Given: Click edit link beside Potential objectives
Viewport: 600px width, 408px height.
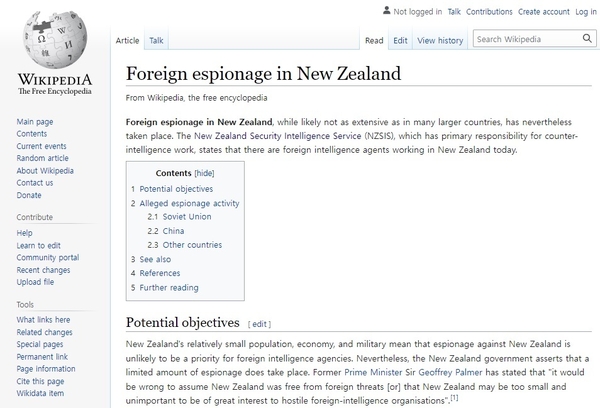Looking at the screenshot, I should tap(259, 325).
